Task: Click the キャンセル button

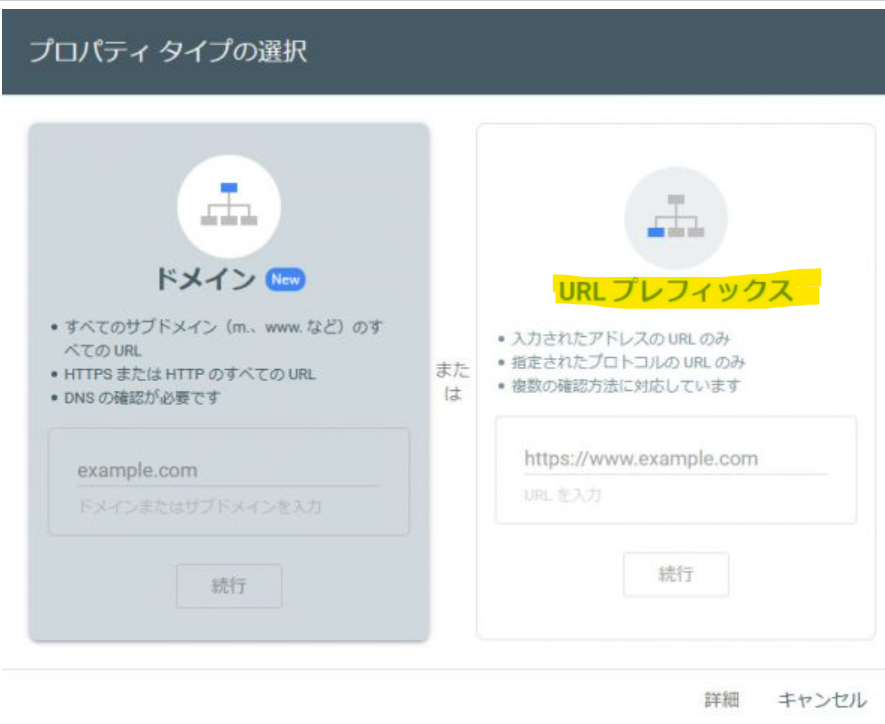Action: click(x=822, y=700)
